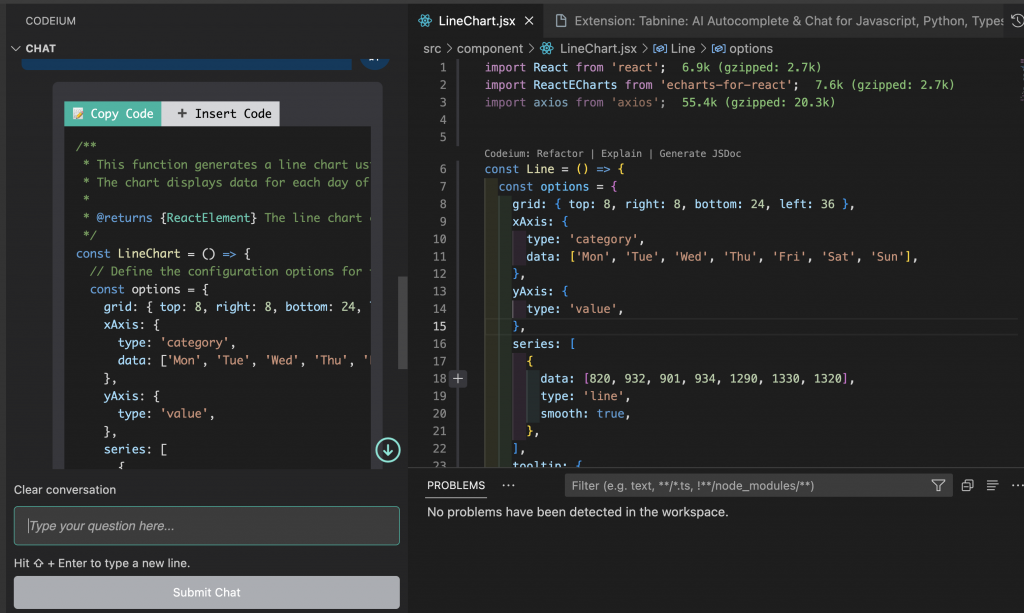Screen dimensions: 1024x613
Task: Click the Clear conversation link
Action: point(65,490)
